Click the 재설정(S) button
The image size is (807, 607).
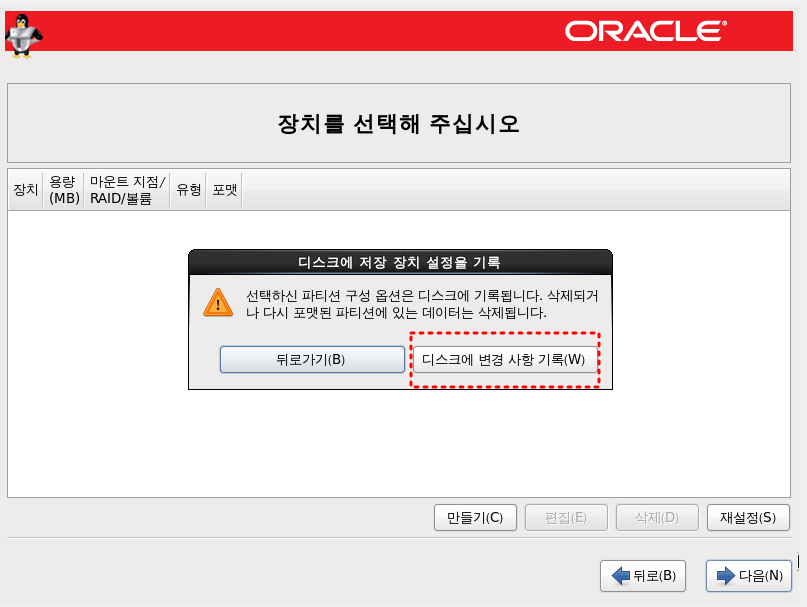click(x=748, y=517)
